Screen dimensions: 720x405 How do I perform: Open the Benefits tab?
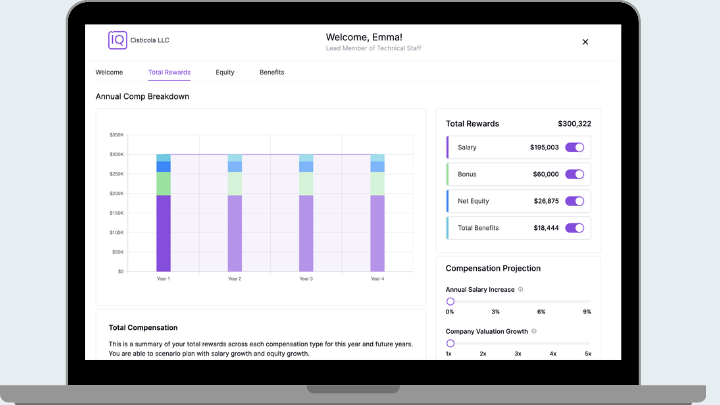271,72
